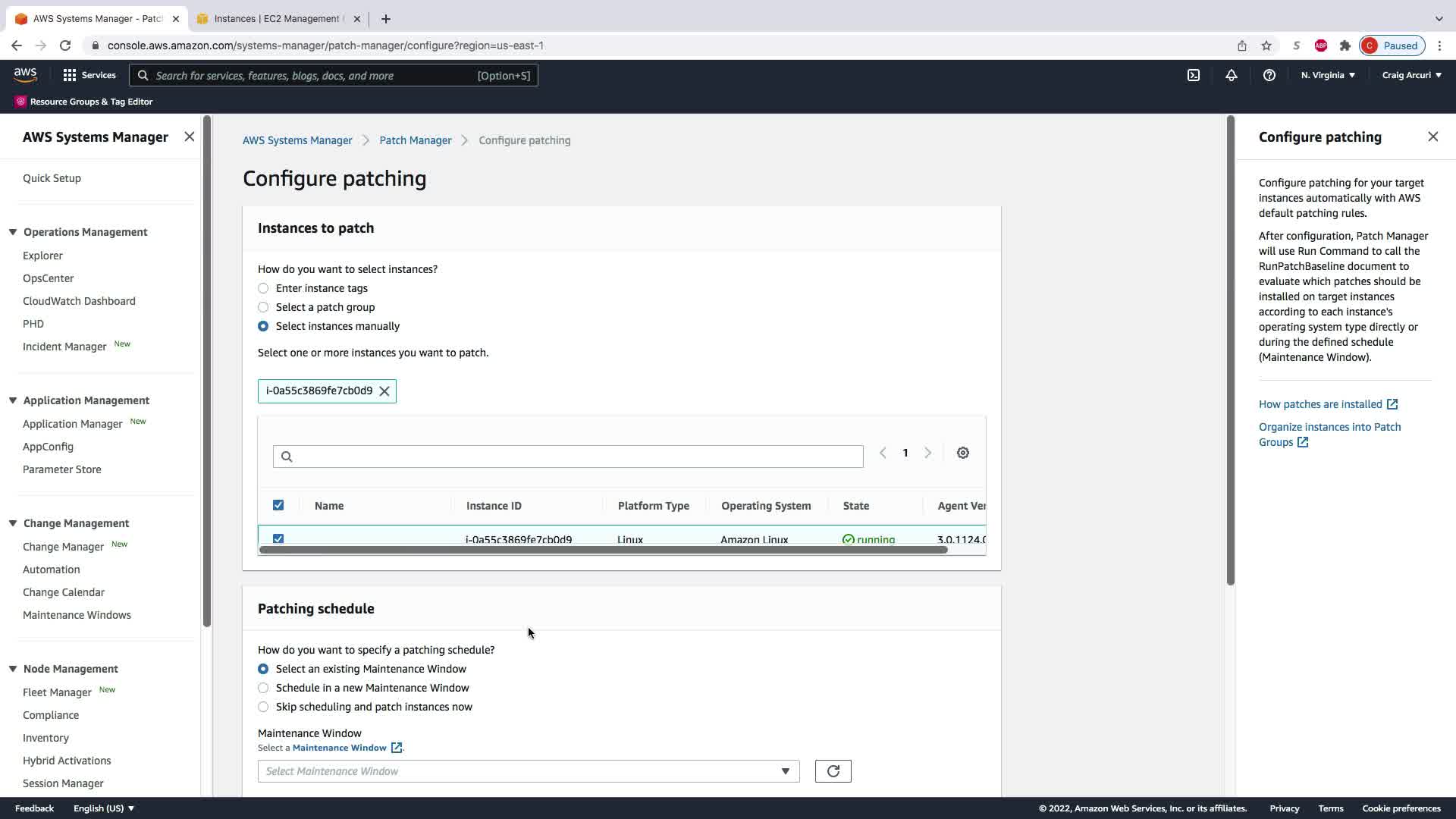Refresh the Maintenance Window list
The image size is (1456, 819).
point(833,771)
